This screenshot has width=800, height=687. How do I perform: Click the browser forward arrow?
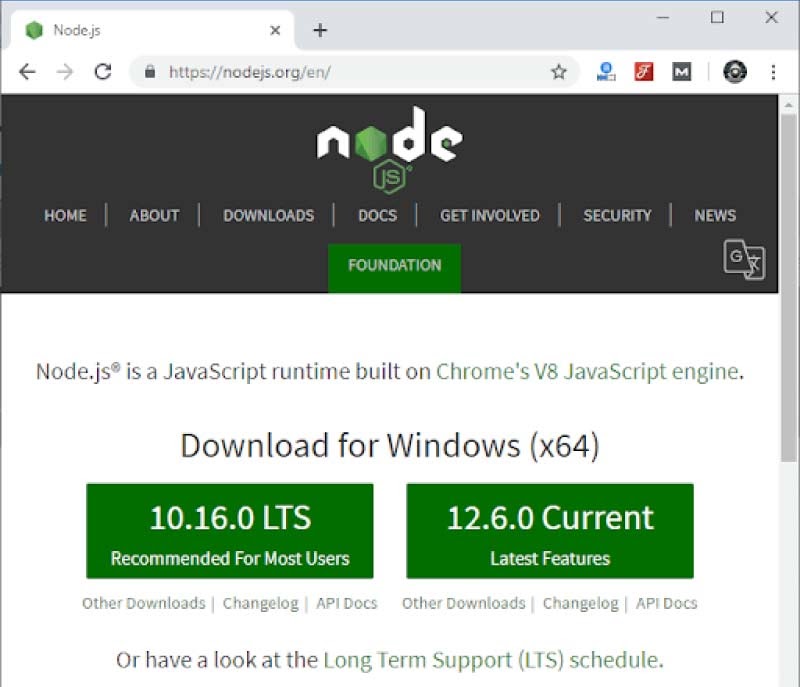click(x=65, y=72)
